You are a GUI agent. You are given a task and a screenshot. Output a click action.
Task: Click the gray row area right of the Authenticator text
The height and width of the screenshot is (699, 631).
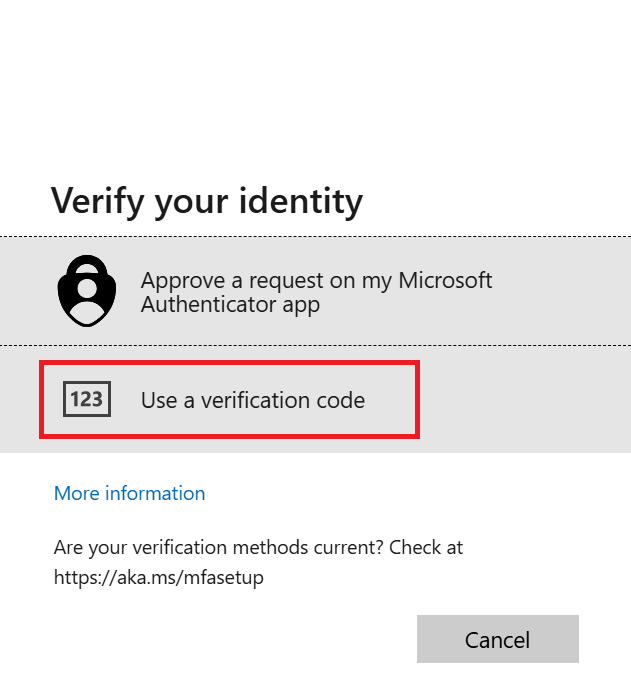[562, 291]
